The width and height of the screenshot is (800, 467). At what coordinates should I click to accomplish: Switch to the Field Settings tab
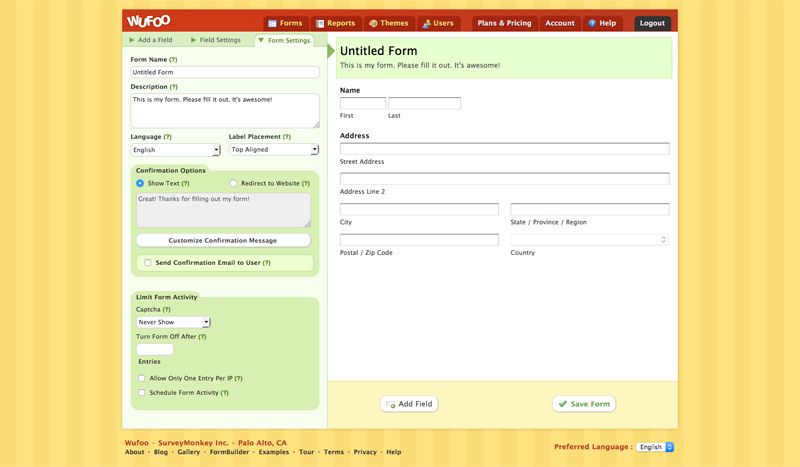[215, 40]
